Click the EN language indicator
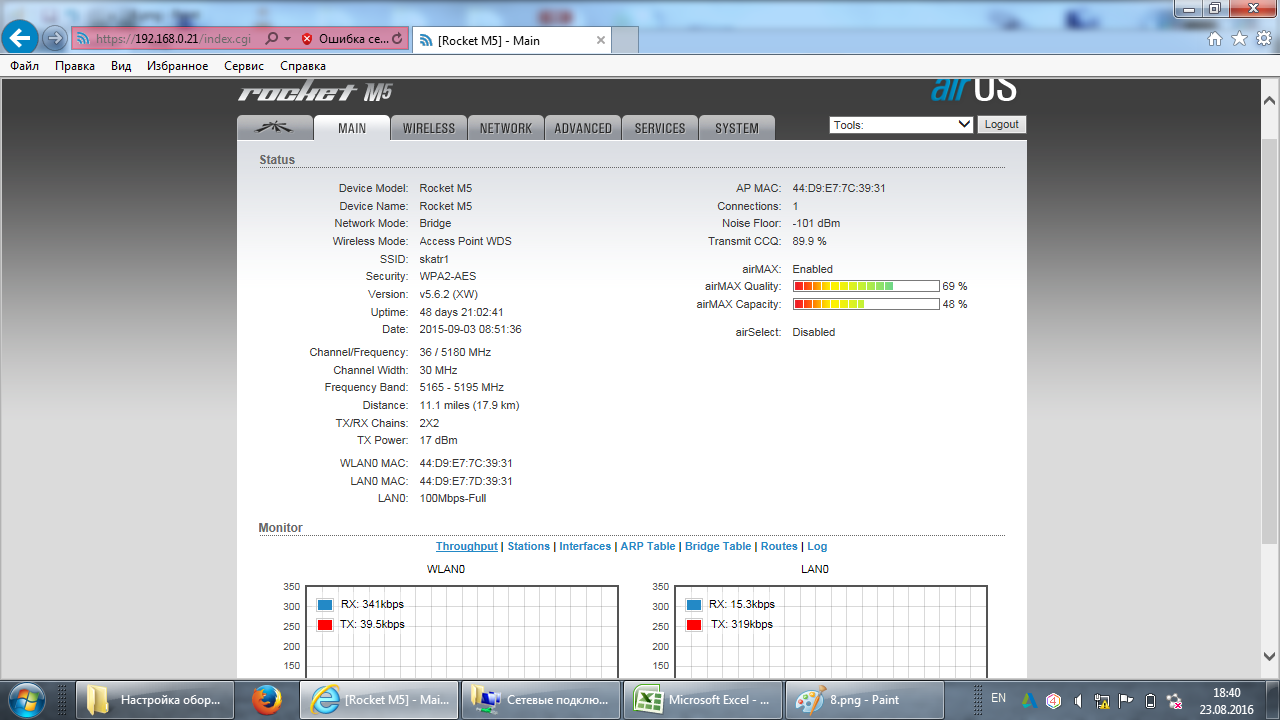Screen dimensions: 1280x720 [998, 698]
